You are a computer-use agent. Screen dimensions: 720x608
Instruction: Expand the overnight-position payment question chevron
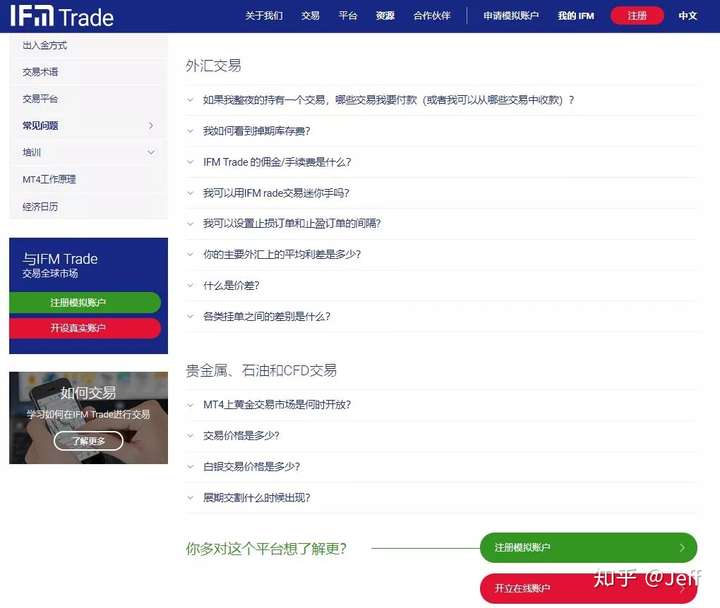(190, 100)
